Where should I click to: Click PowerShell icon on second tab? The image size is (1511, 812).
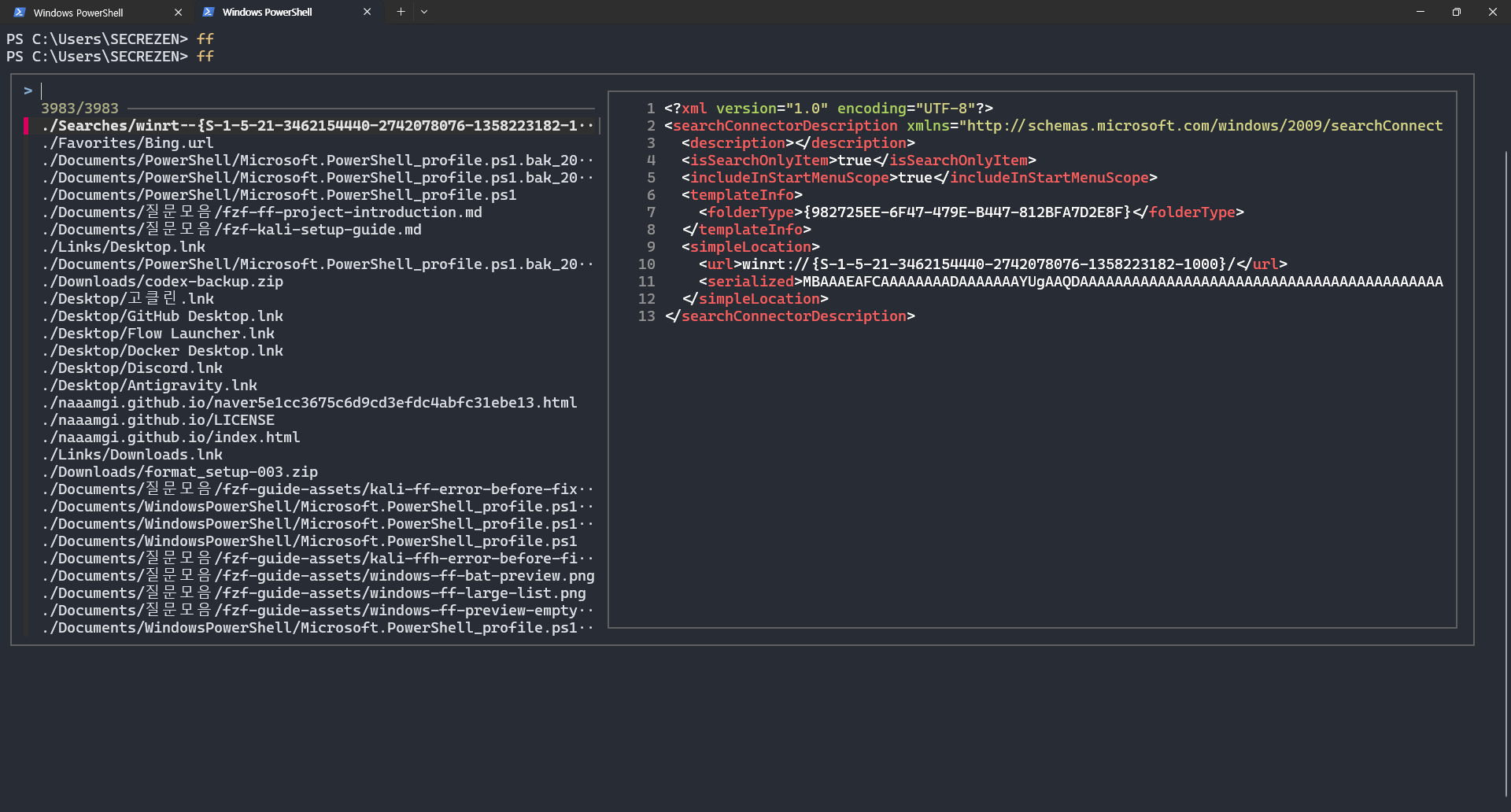[x=209, y=12]
